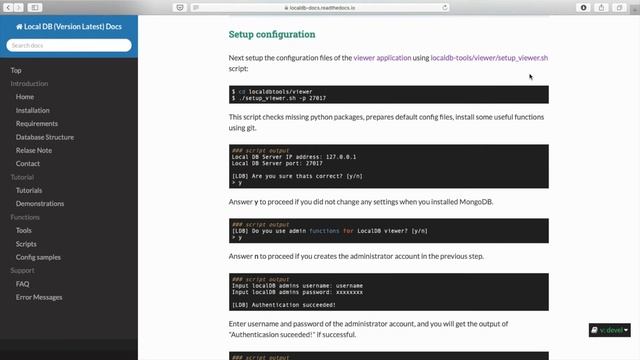Click the 'Local DB Server IP address' line
Viewport: 640px width, 360px height.
[294, 157]
